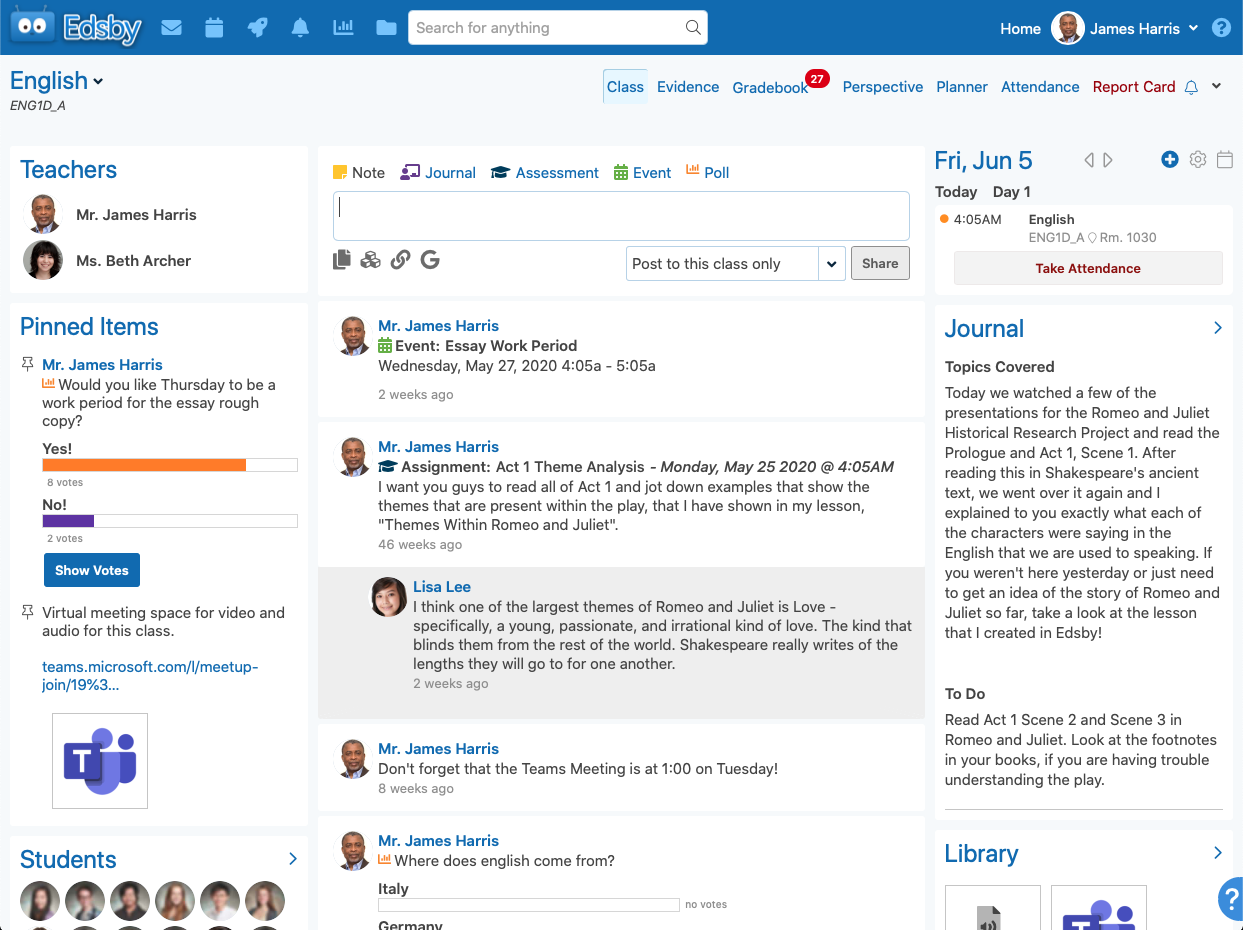Open the calendar icon in top bar
The height and width of the screenshot is (930, 1243).
coord(214,28)
